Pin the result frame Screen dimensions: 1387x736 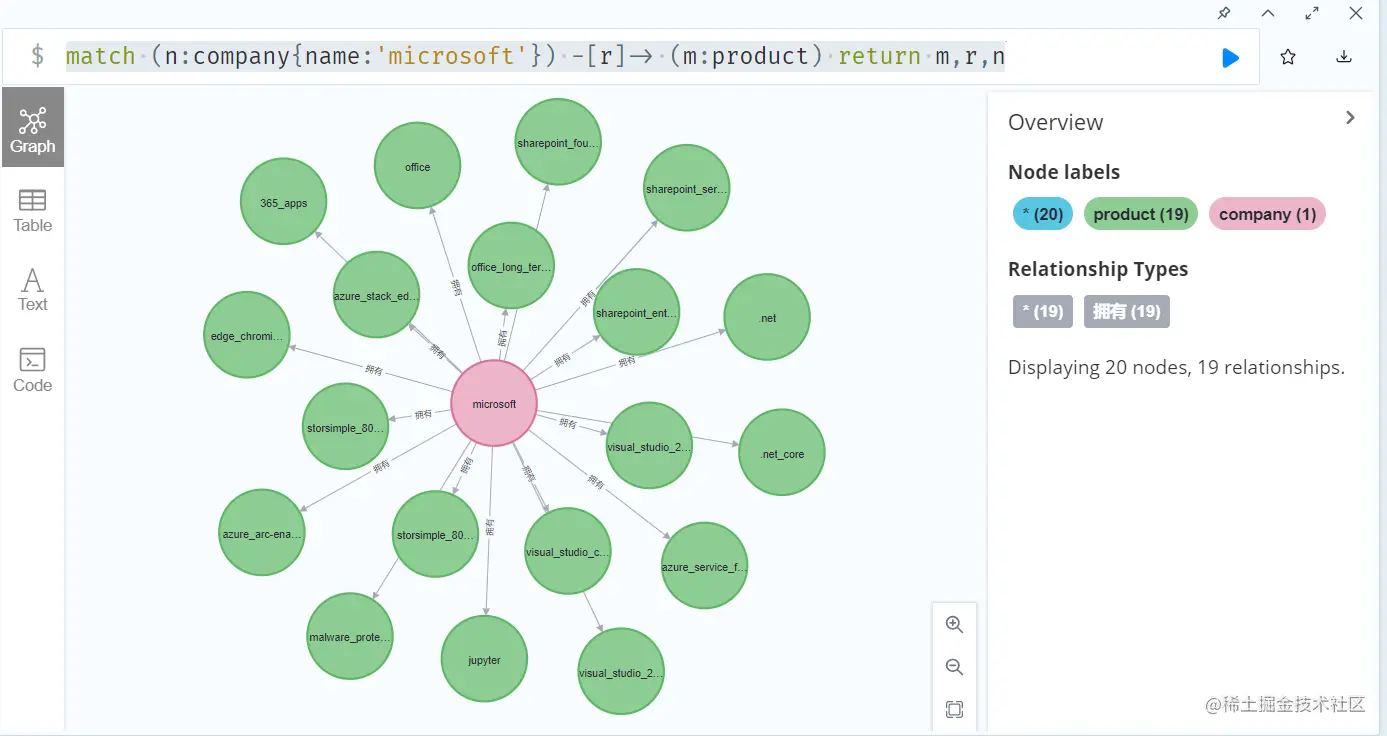tap(1224, 13)
